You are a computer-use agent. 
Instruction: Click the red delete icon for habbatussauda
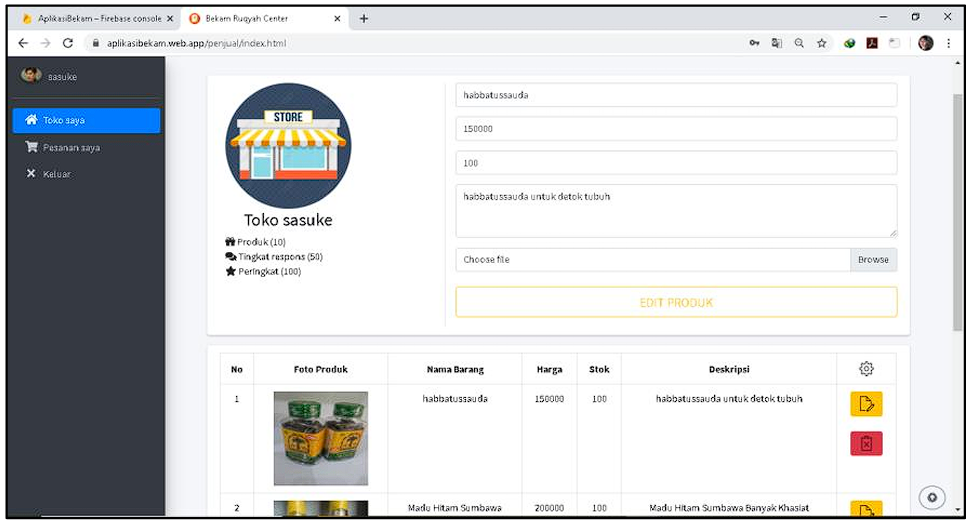pyautogui.click(x=866, y=444)
